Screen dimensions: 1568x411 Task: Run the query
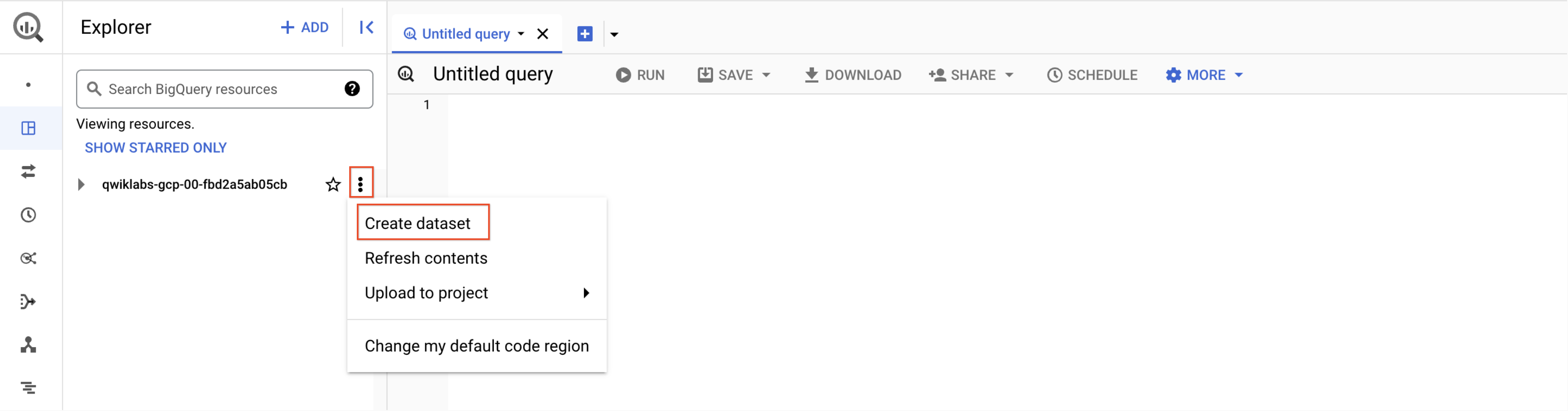640,75
